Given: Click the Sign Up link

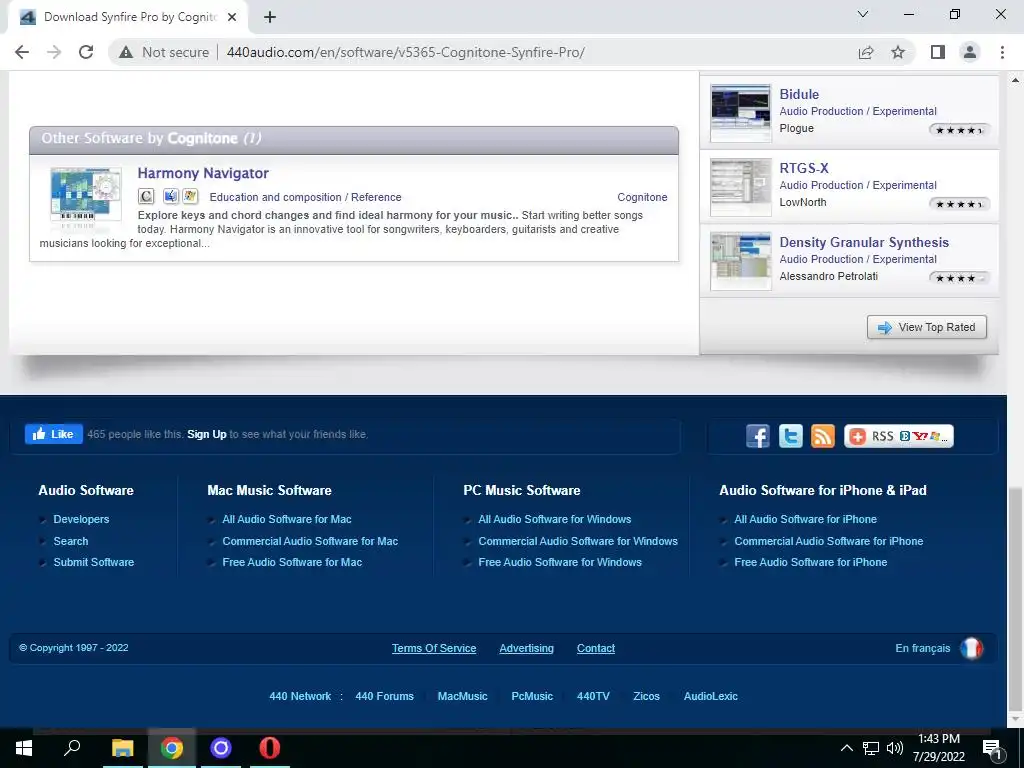Looking at the screenshot, I should pos(206,434).
